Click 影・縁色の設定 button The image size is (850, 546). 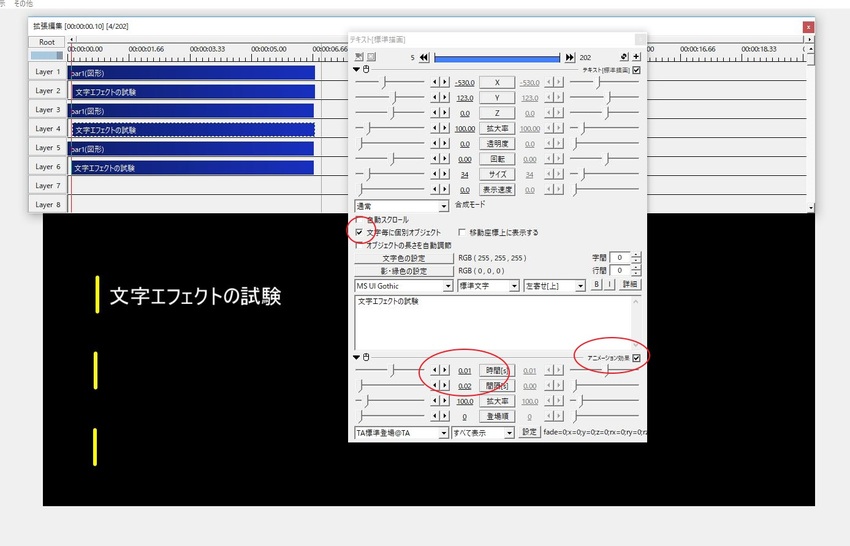(404, 271)
